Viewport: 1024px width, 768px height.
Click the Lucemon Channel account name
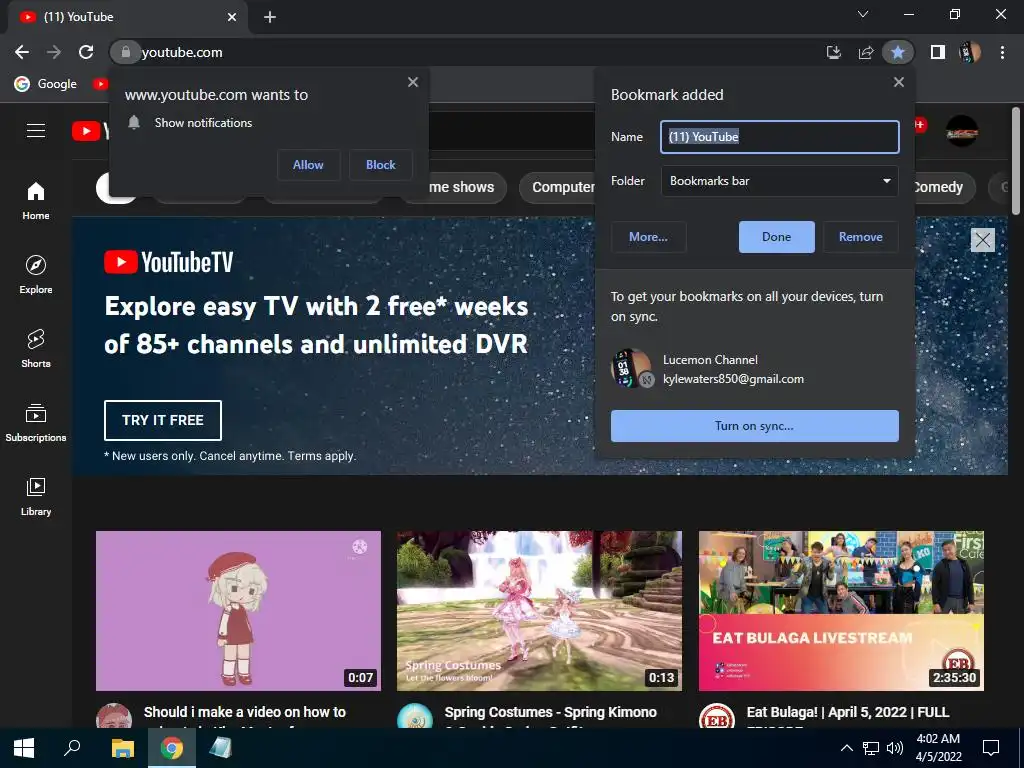click(x=711, y=360)
